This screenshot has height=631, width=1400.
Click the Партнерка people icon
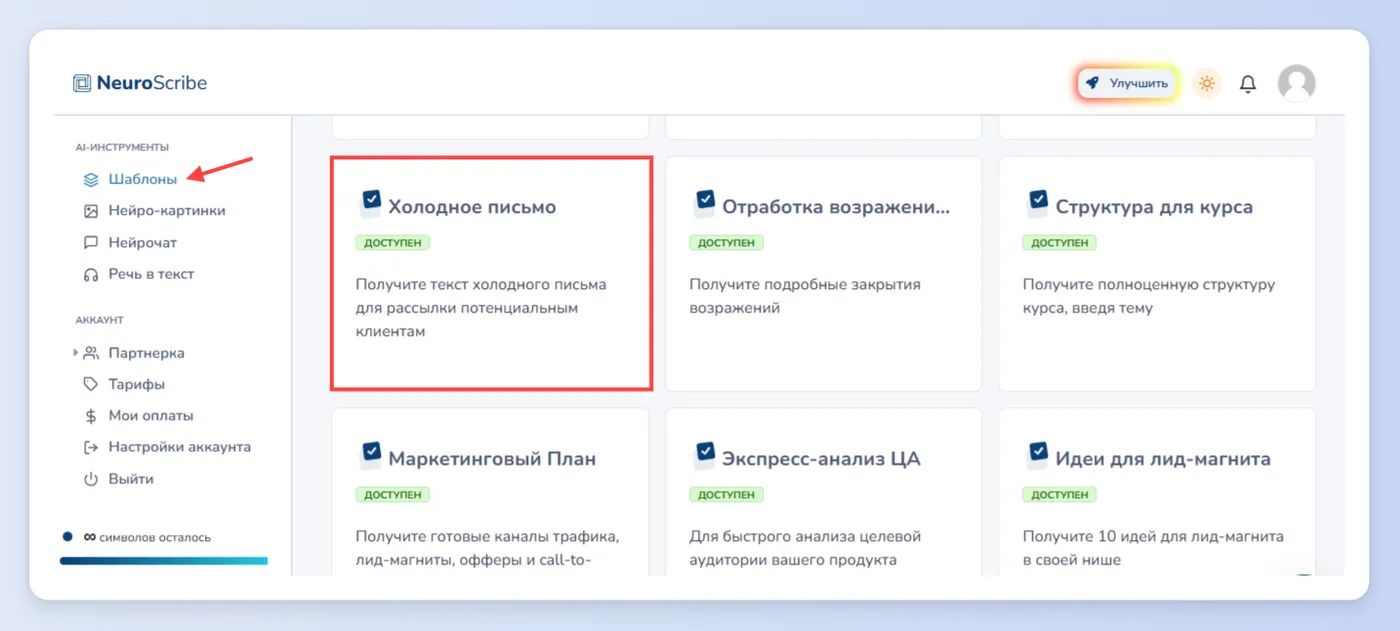tap(91, 353)
